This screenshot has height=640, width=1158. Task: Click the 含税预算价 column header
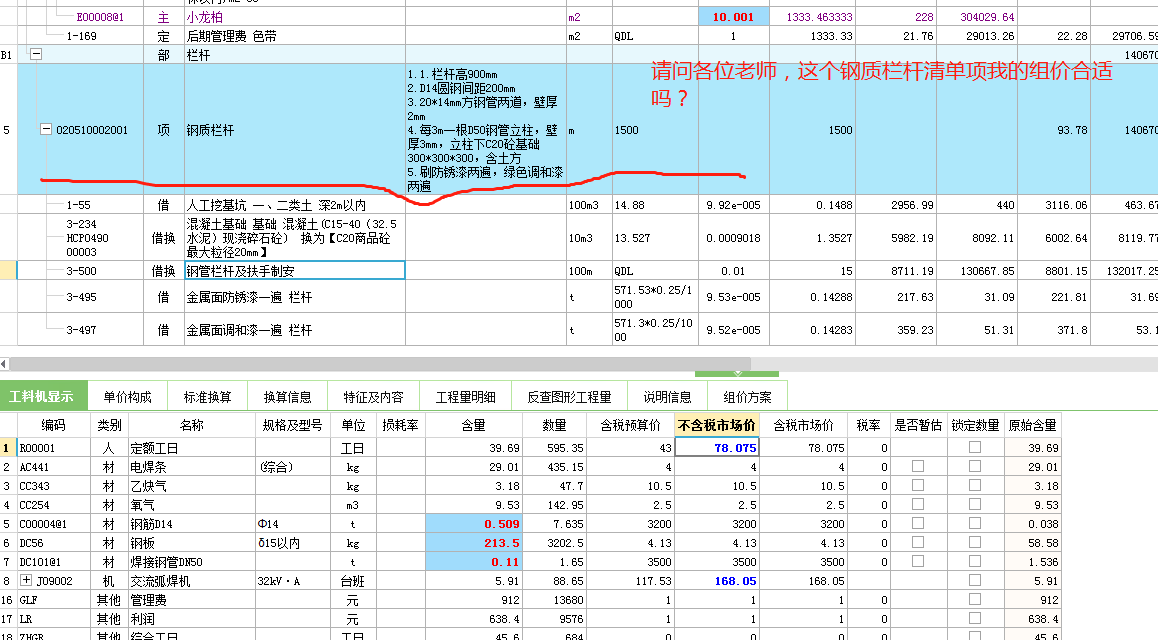pyautogui.click(x=630, y=425)
